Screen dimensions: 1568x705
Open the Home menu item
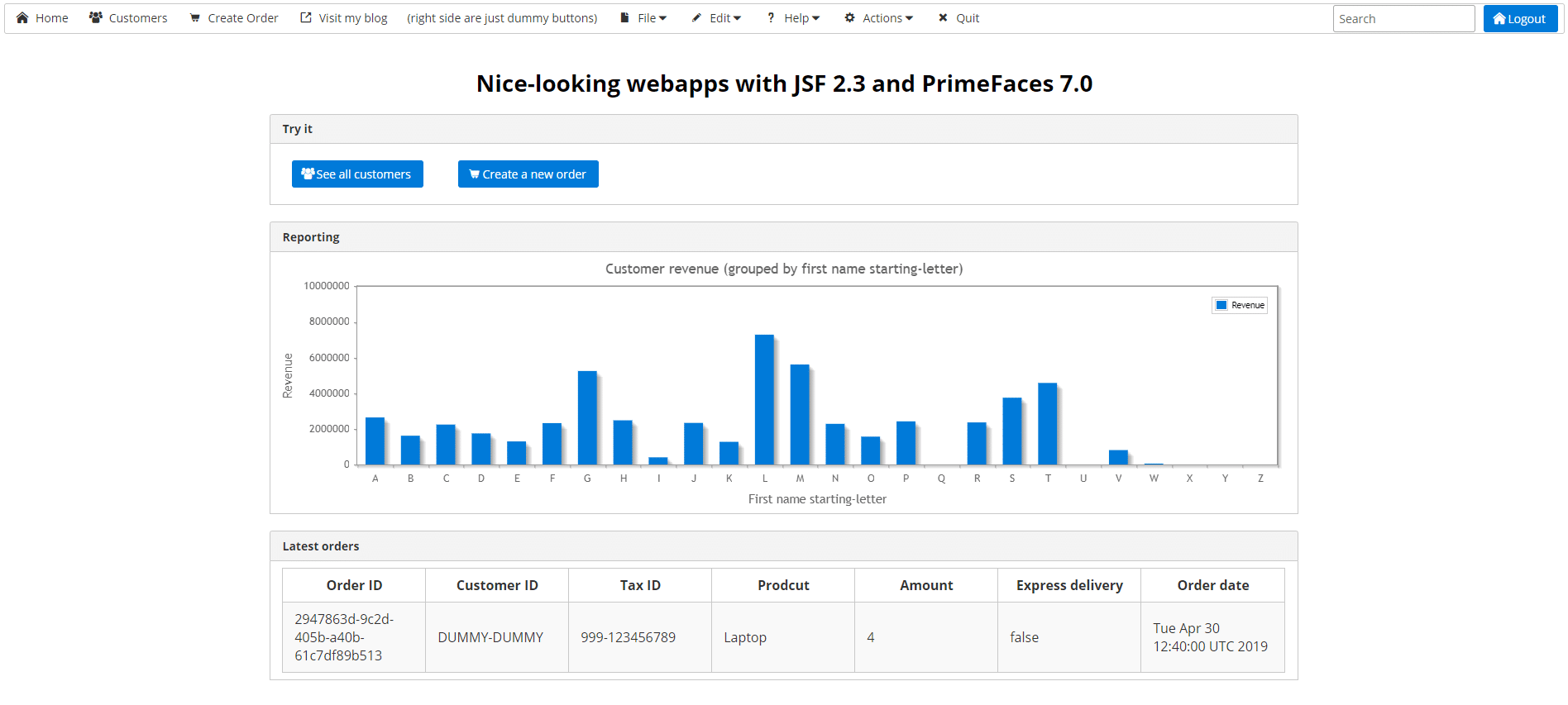pyautogui.click(x=42, y=18)
